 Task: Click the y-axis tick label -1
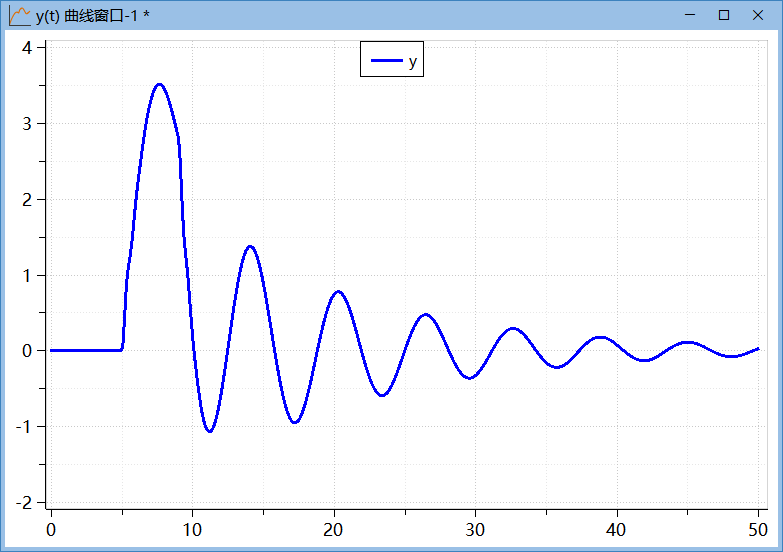coord(25,427)
